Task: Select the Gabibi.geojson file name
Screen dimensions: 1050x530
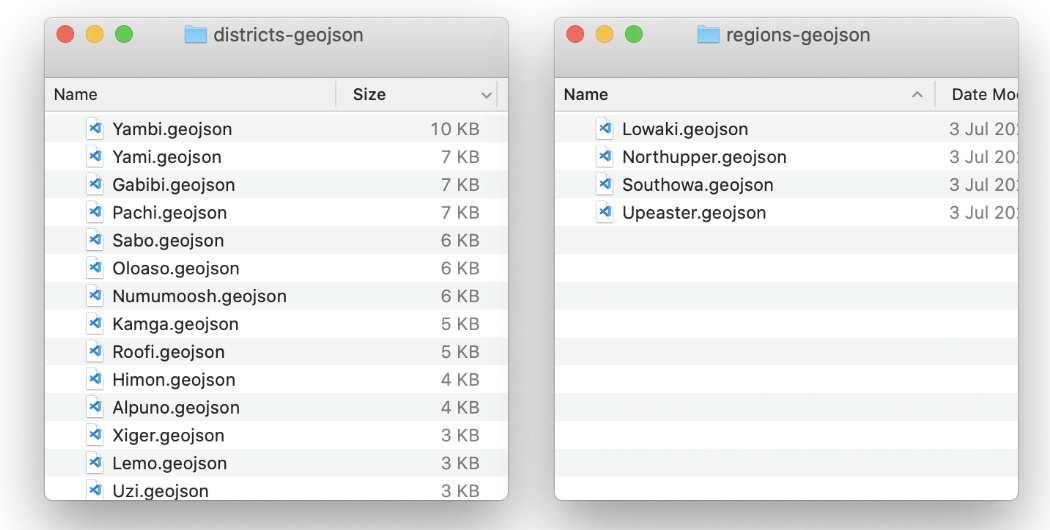Action: pyautogui.click(x=173, y=184)
